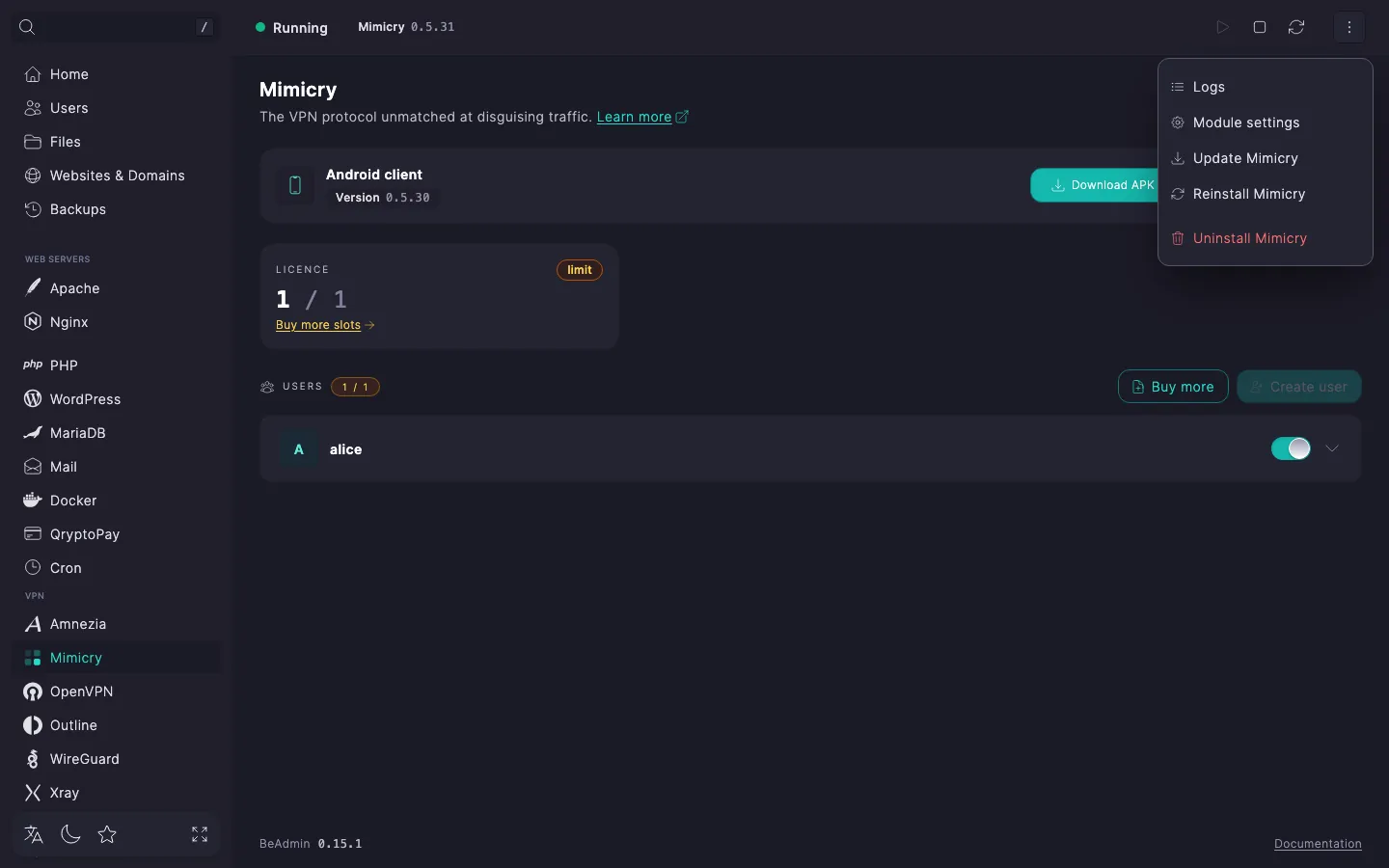This screenshot has height=868, width=1389.
Task: Toggle the alice user switch off
Action: [1291, 448]
